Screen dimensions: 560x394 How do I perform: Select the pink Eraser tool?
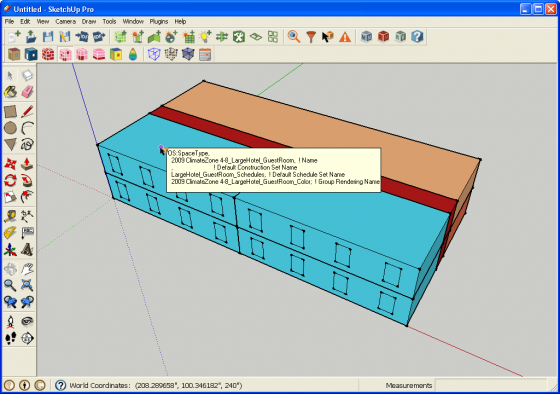28,92
